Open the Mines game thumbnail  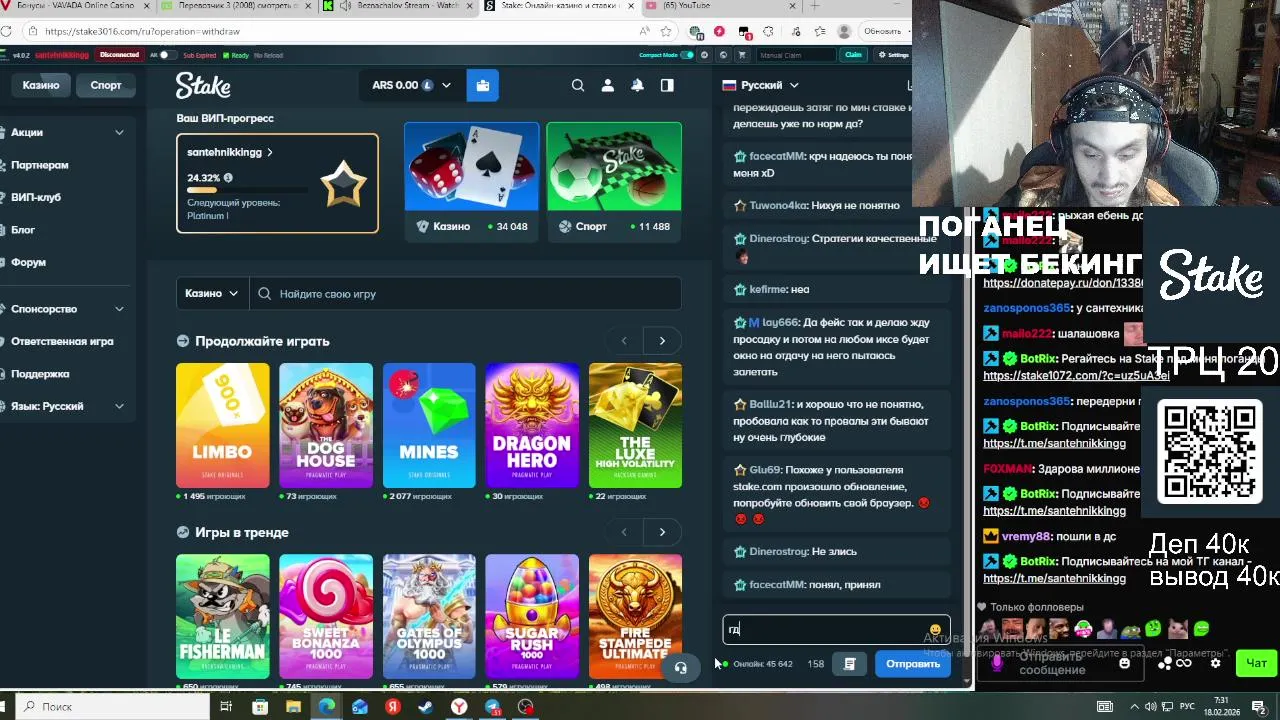tap(429, 426)
